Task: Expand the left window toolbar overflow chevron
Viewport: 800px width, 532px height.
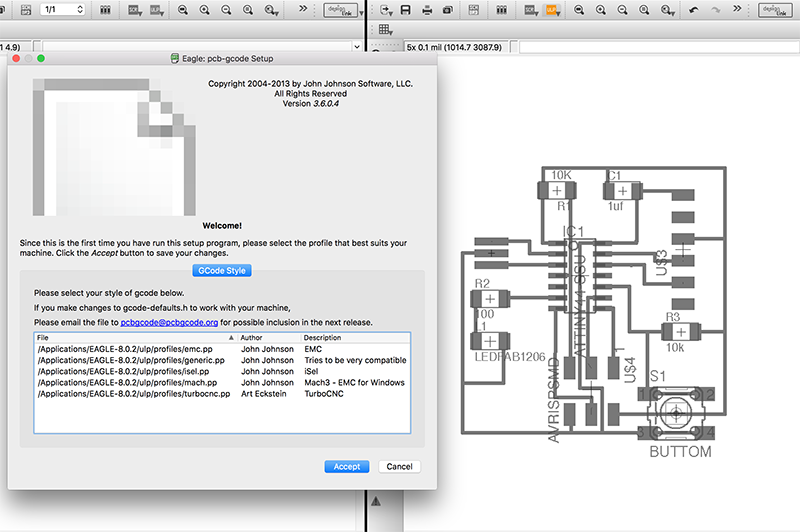Action: click(303, 9)
